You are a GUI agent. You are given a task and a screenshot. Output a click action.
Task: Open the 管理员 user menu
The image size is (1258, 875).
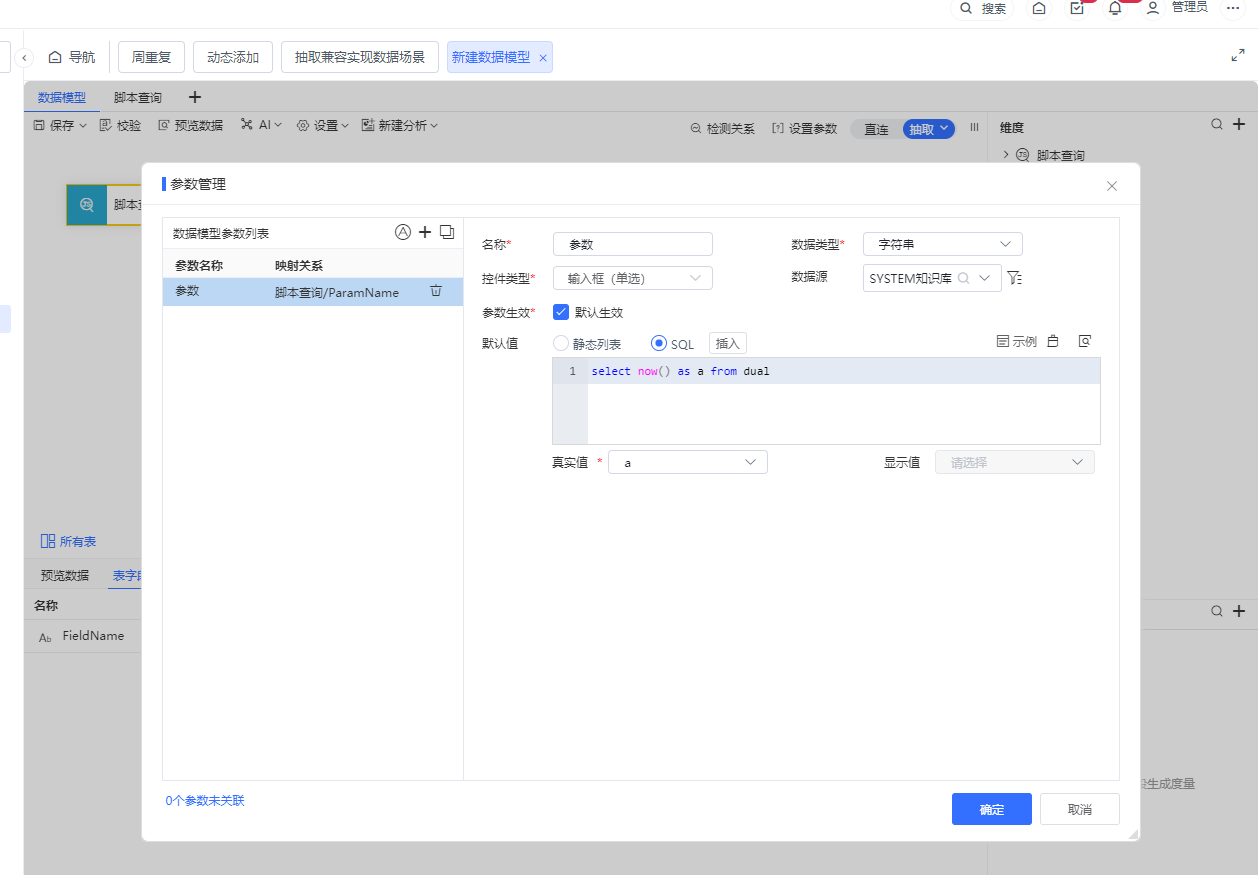(x=1177, y=8)
